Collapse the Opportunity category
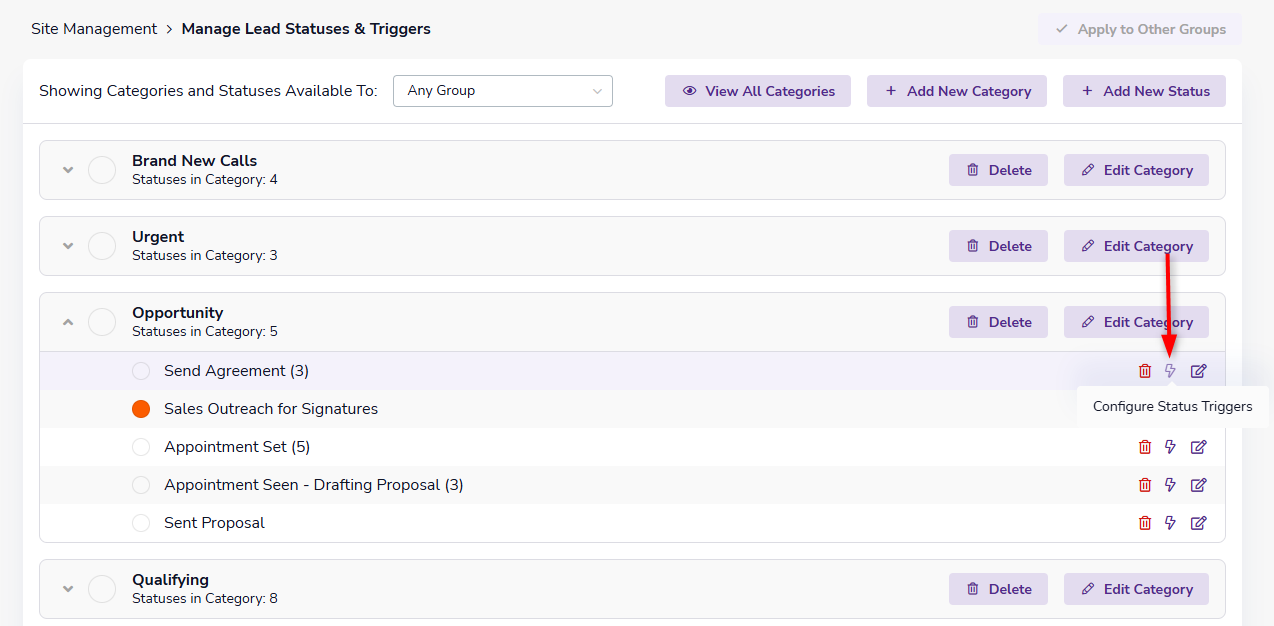1274x626 pixels. [68, 322]
